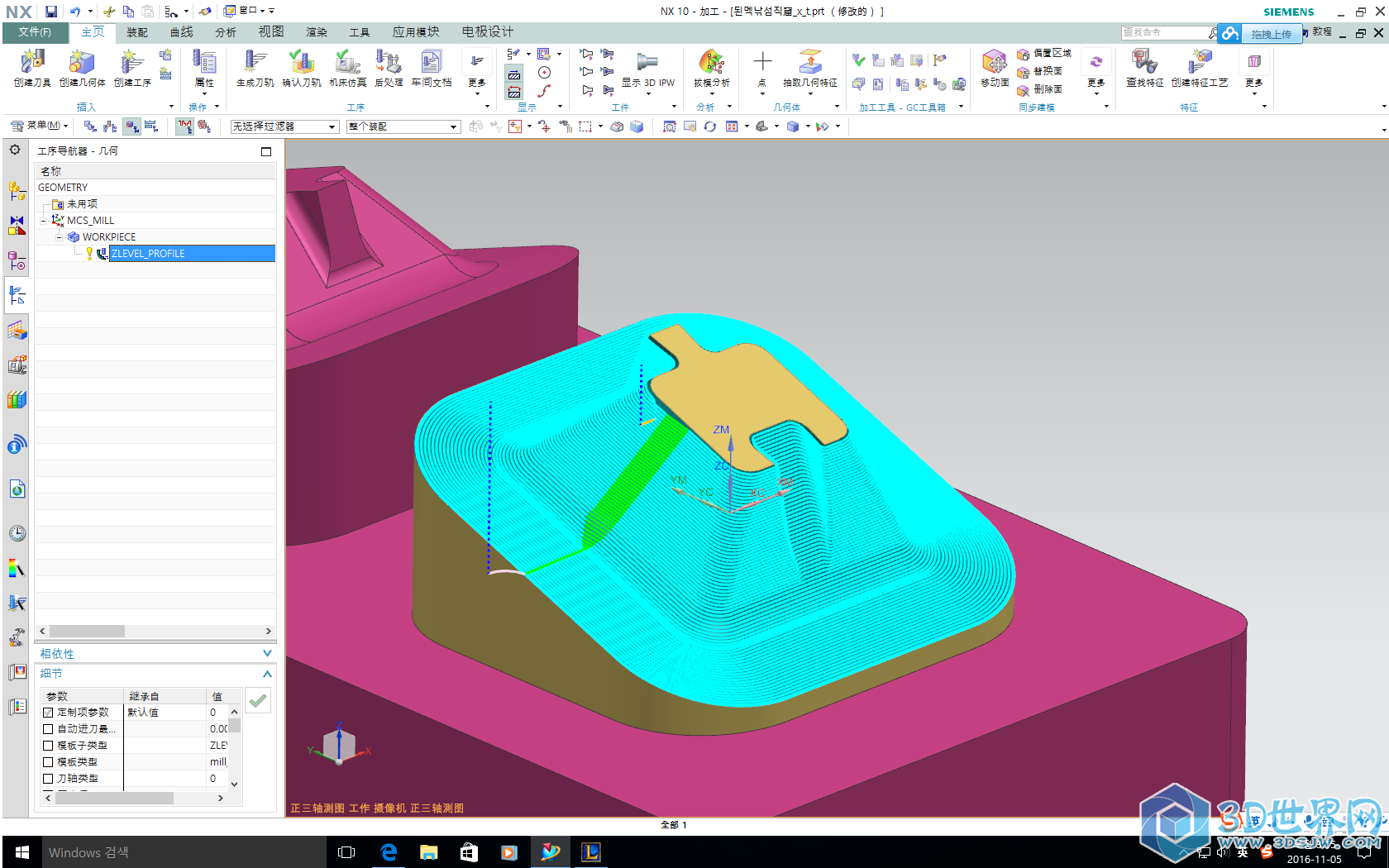Check the 模板类型 parameter checkbox
Screen dimensions: 1389x868
[48, 762]
